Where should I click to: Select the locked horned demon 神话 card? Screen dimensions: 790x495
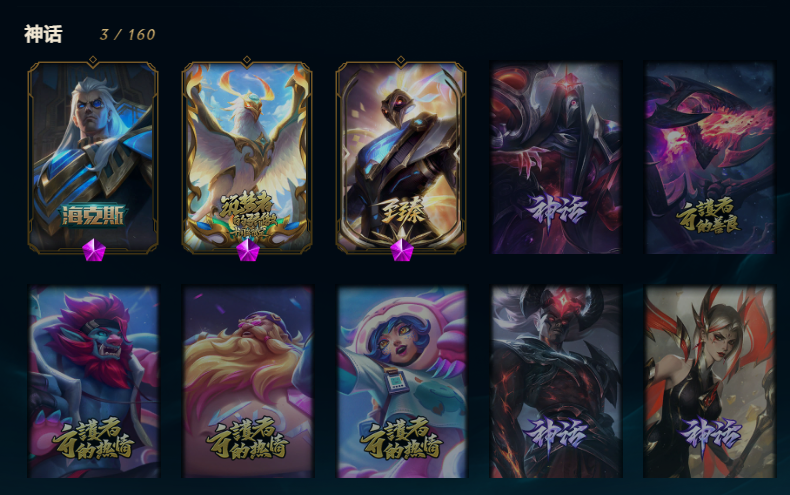pyautogui.click(x=556, y=382)
